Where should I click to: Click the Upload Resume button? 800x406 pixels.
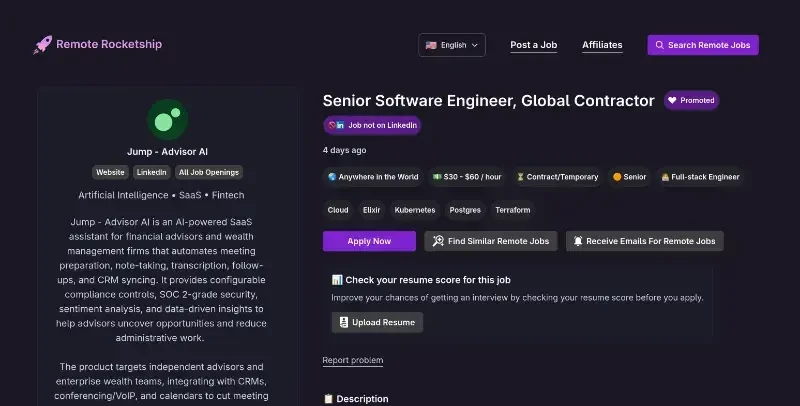coord(377,322)
